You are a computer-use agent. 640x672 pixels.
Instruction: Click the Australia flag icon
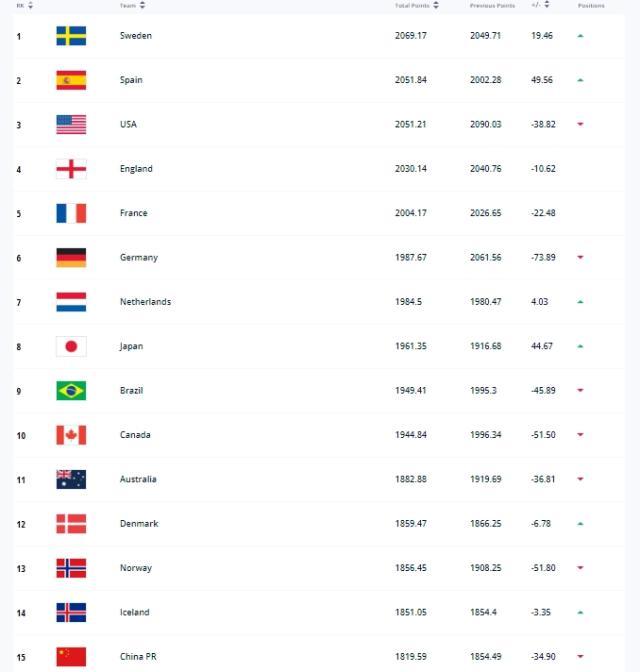click(x=71, y=479)
